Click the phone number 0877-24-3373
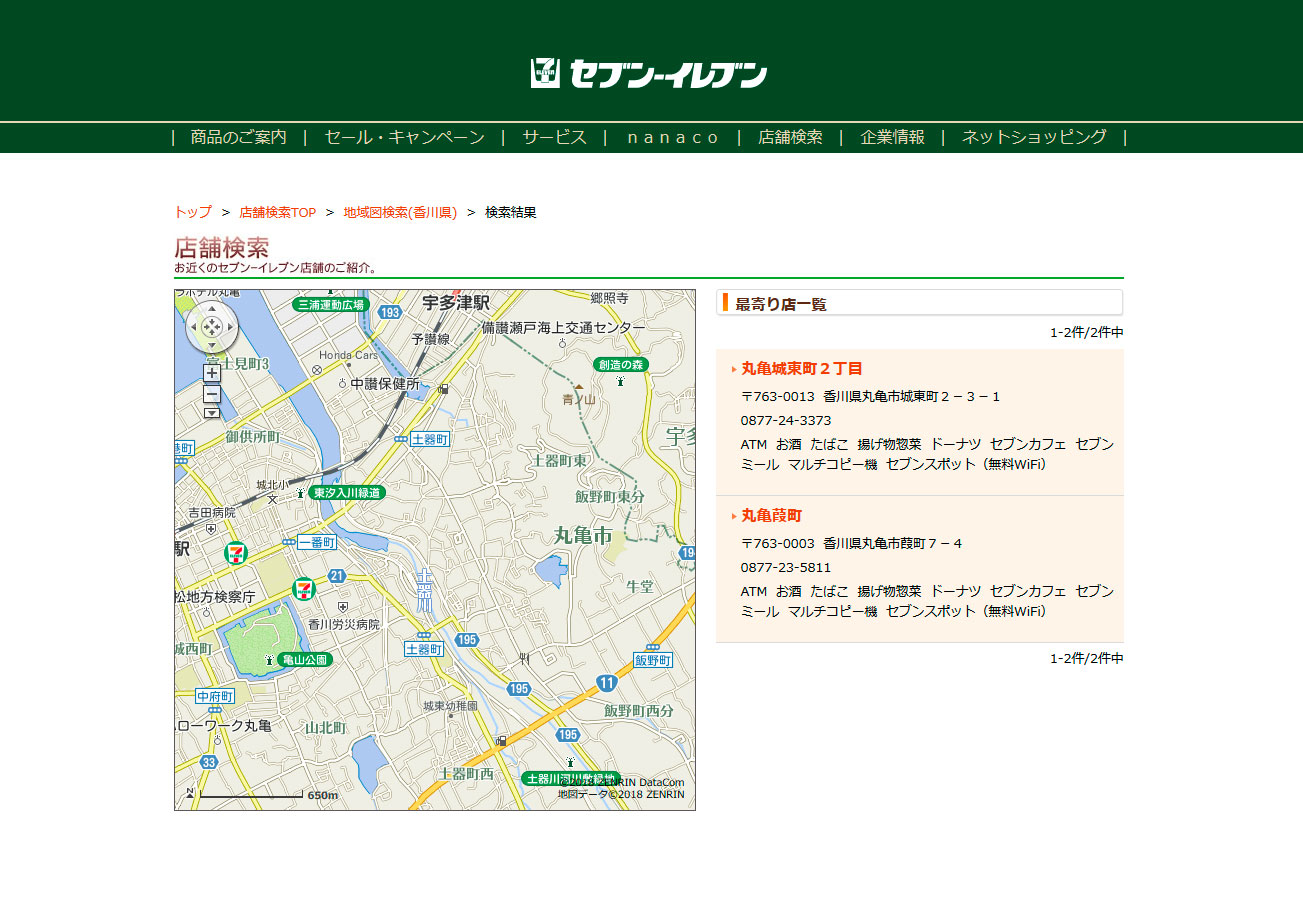 click(x=786, y=420)
